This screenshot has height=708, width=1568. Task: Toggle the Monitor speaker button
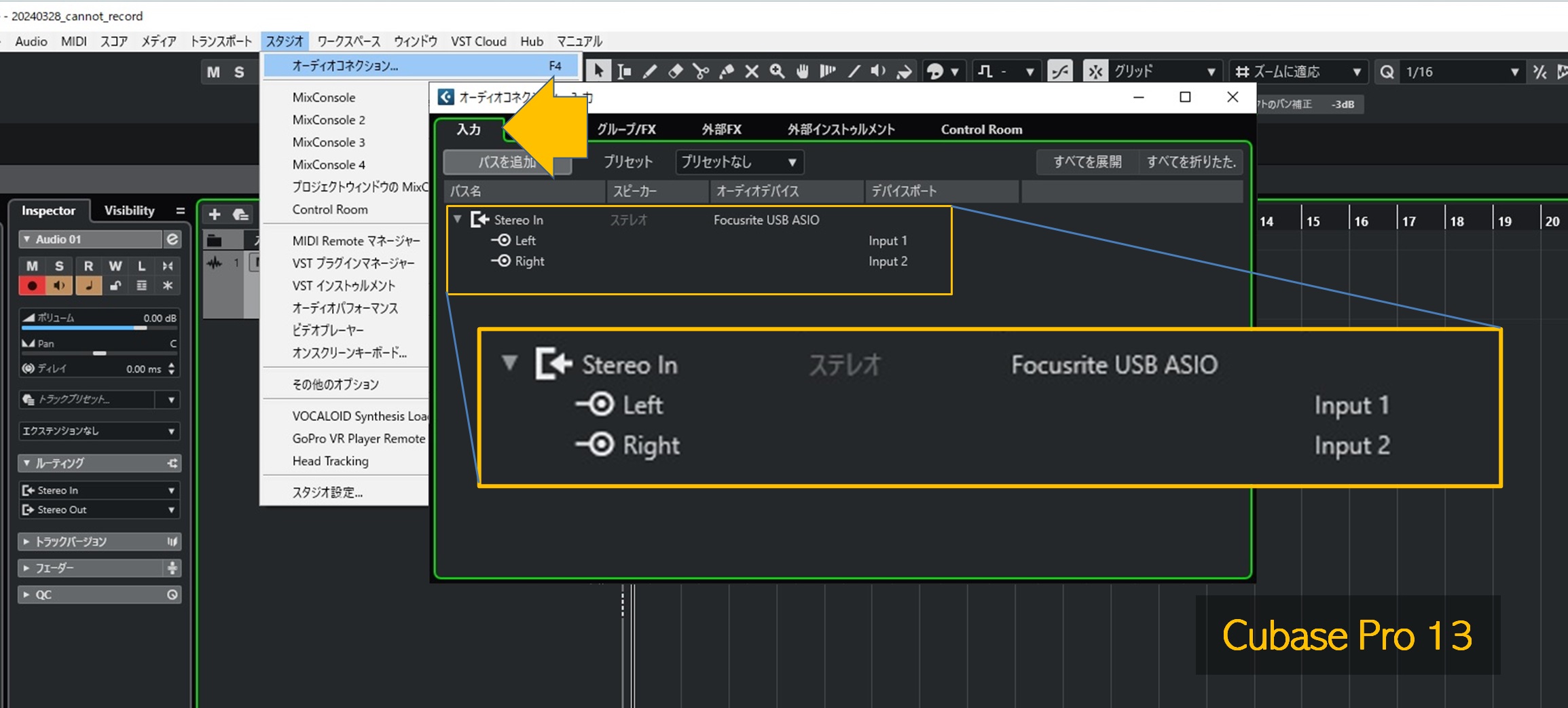click(59, 286)
